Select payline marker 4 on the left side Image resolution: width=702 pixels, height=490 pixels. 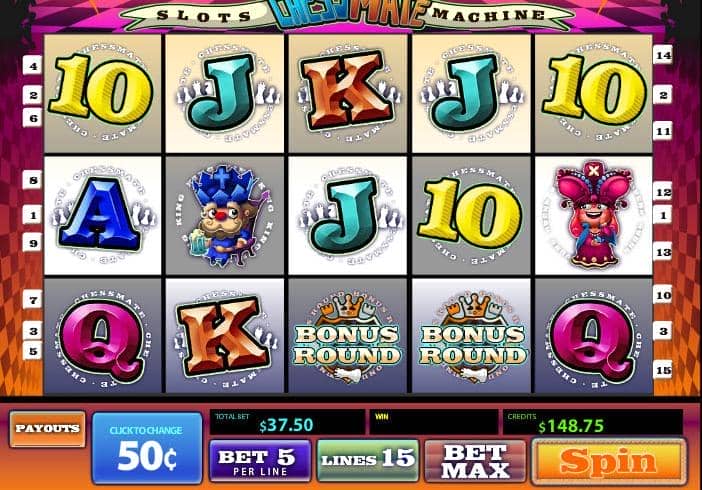pyautogui.click(x=33, y=65)
